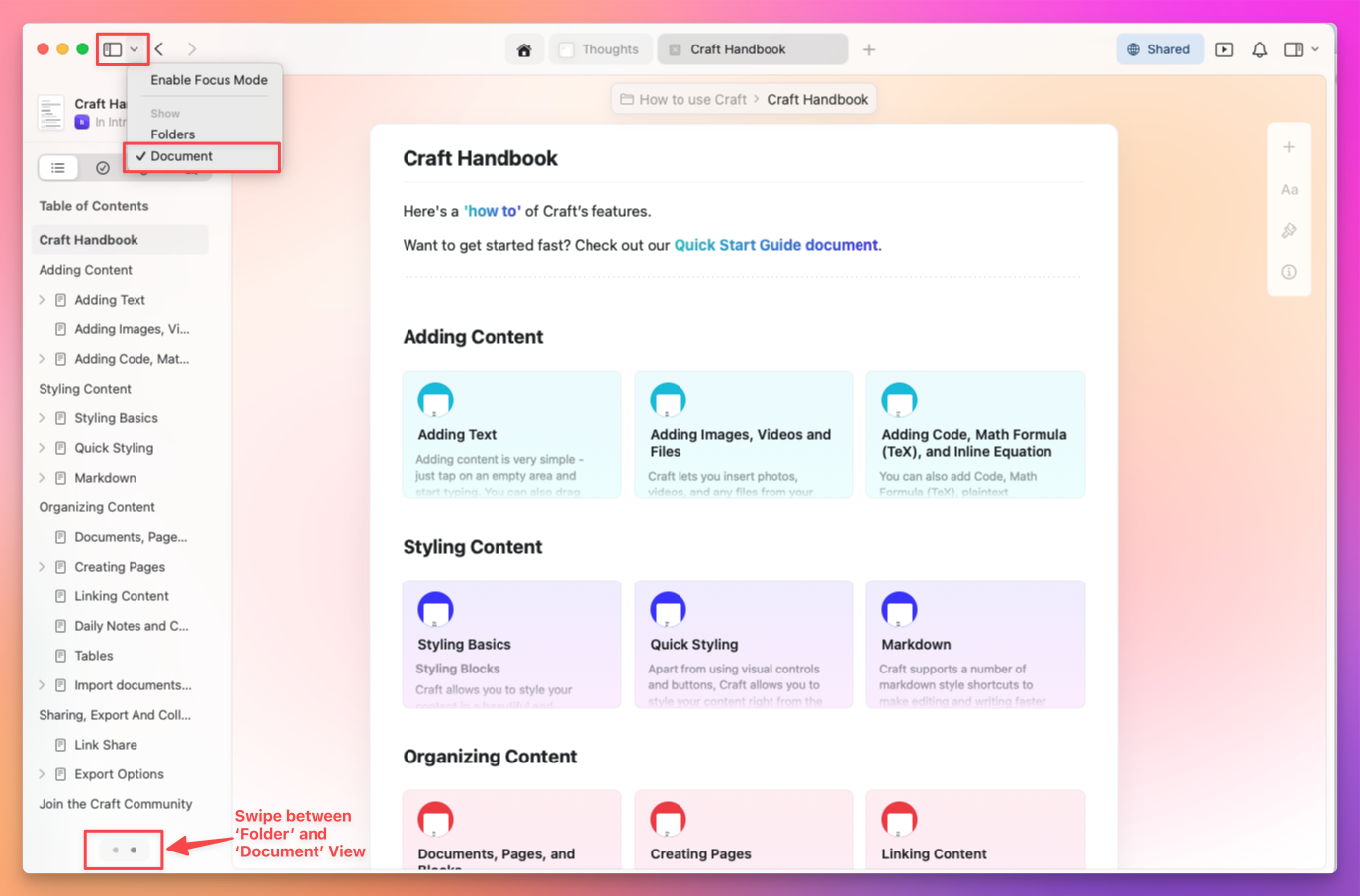Go back with the left arrow
The height and width of the screenshot is (896, 1360).
coord(159,49)
